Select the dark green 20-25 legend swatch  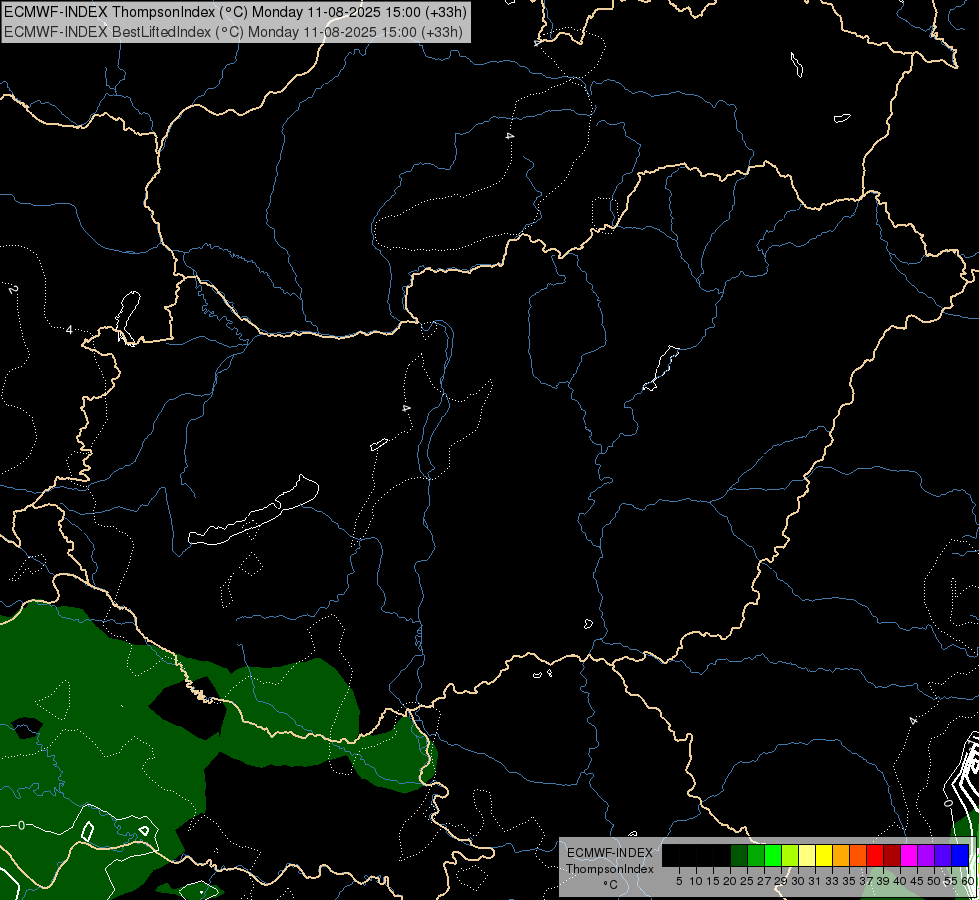click(739, 855)
